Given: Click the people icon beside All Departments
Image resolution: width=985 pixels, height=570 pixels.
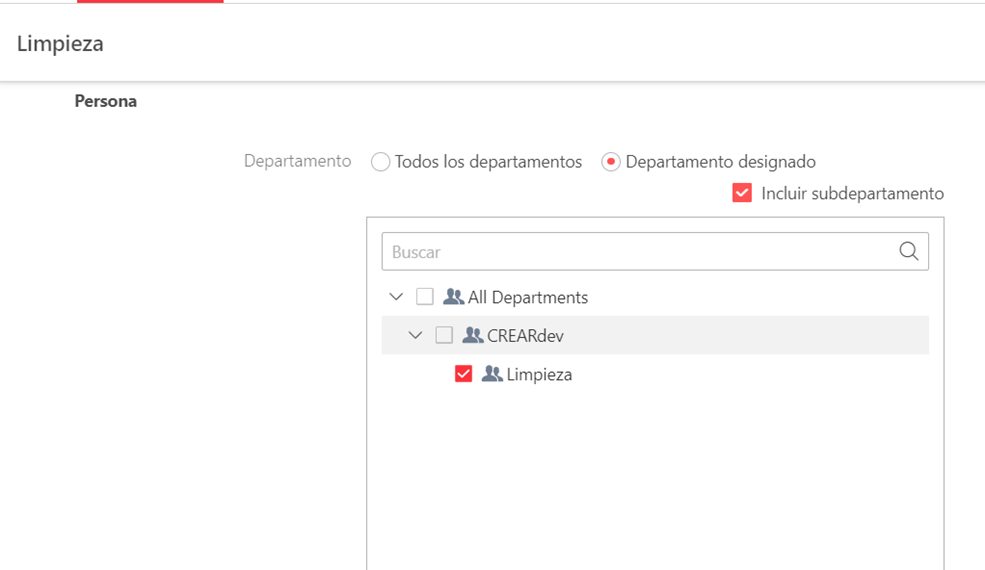Looking at the screenshot, I should point(453,297).
